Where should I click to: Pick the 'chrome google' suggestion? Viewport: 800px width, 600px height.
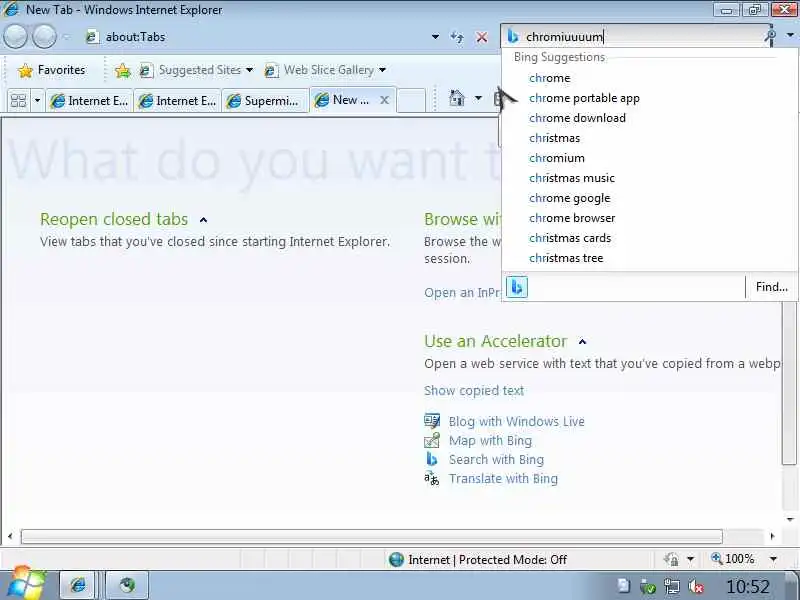tap(569, 198)
